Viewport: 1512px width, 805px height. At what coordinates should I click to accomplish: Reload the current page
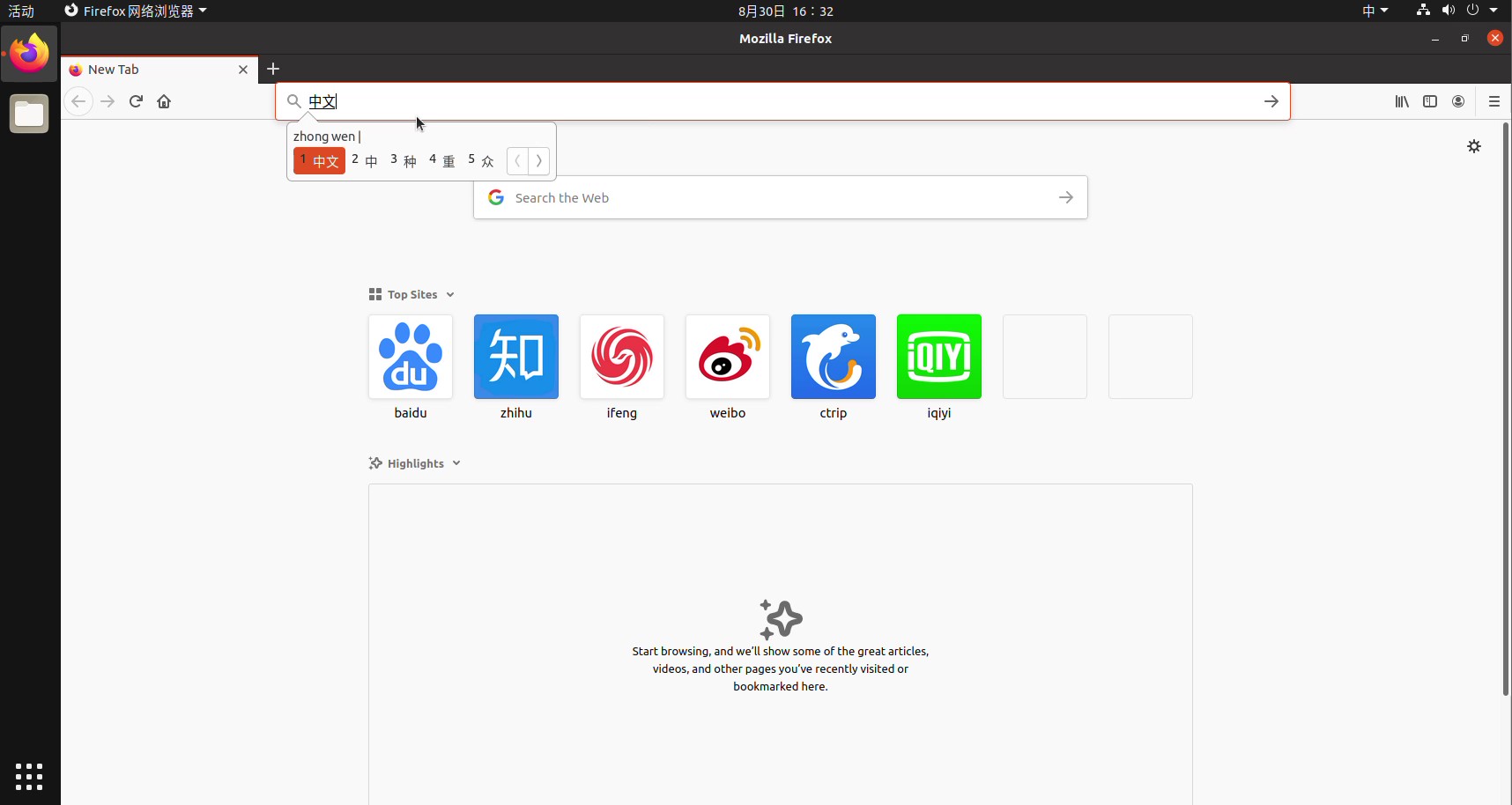click(x=136, y=101)
